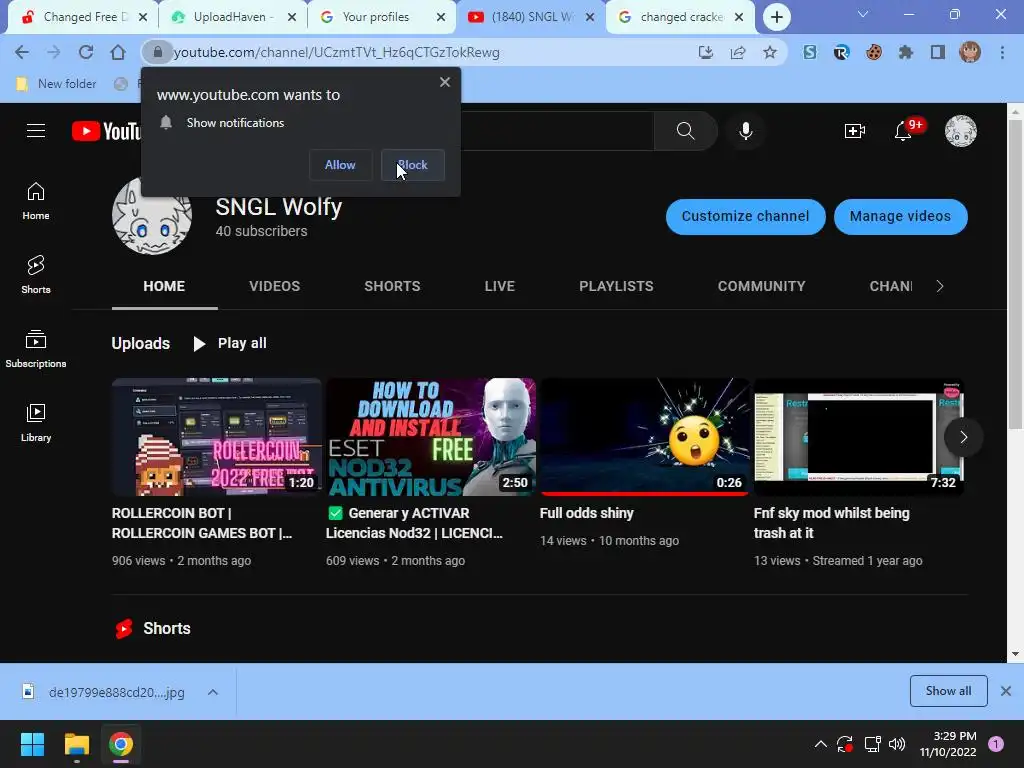Switch to the changed cracke browser tab
This screenshot has width=1024, height=768.
coord(678,17)
